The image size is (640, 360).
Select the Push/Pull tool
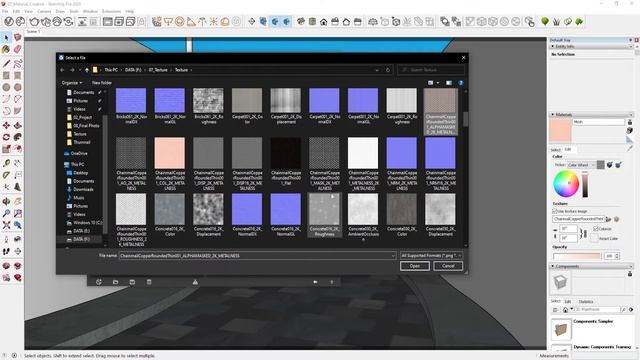18,125
